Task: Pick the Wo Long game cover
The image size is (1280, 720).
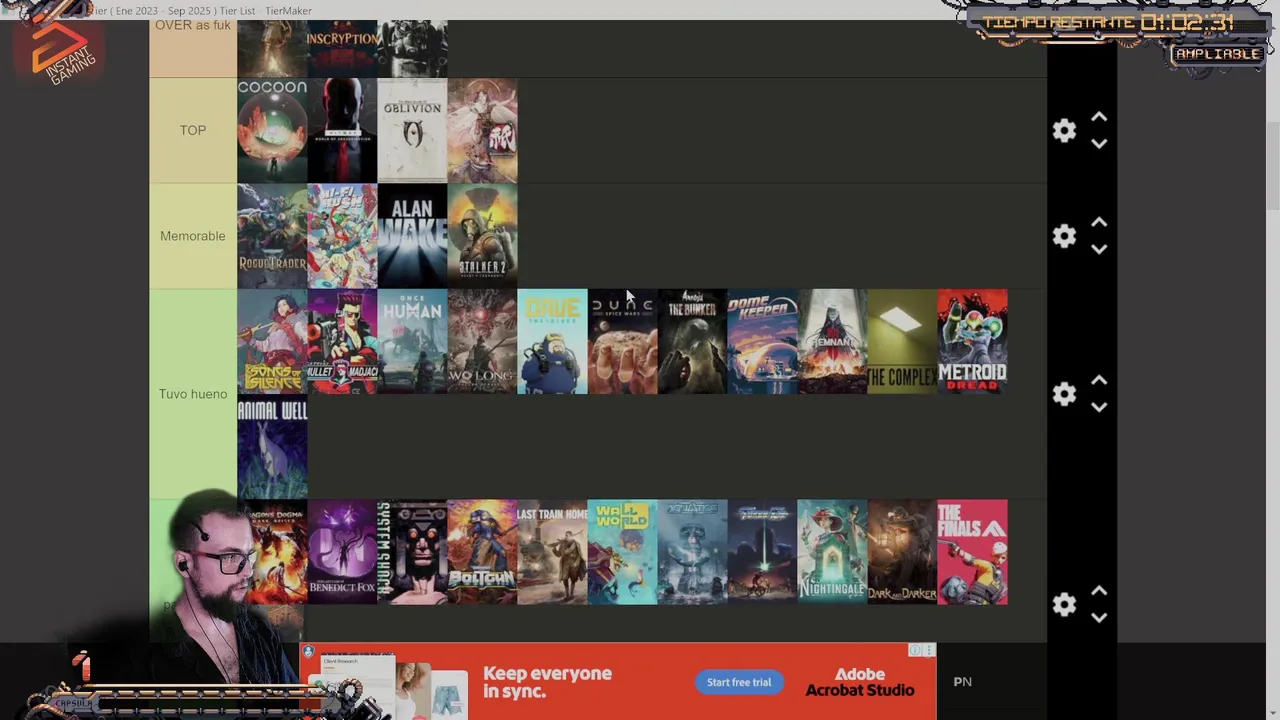Action: pyautogui.click(x=482, y=341)
